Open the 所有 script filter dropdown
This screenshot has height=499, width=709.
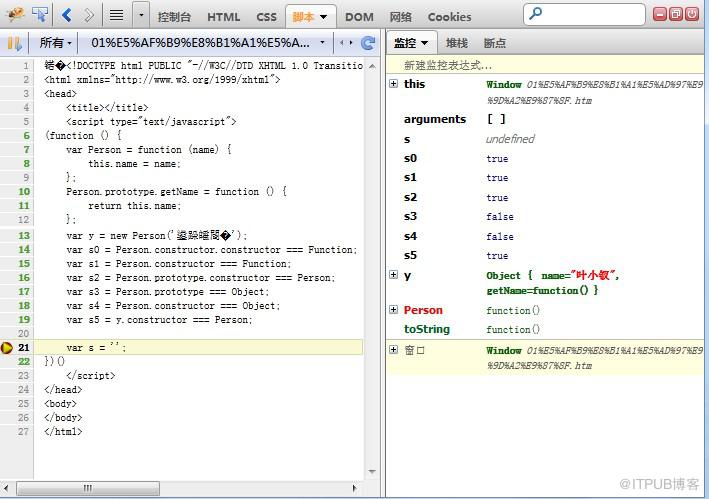(55, 43)
